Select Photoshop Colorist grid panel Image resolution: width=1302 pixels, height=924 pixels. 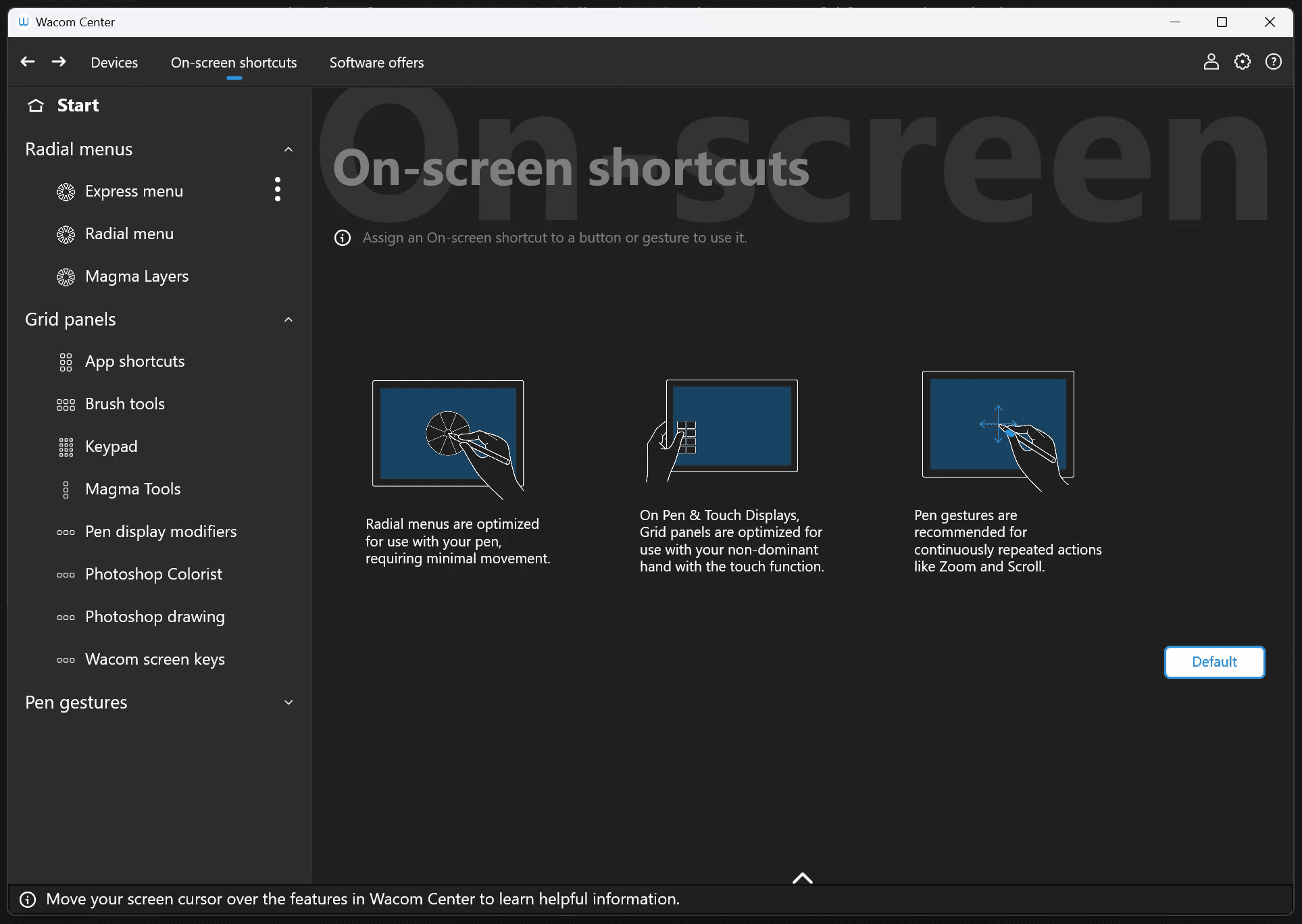point(153,575)
